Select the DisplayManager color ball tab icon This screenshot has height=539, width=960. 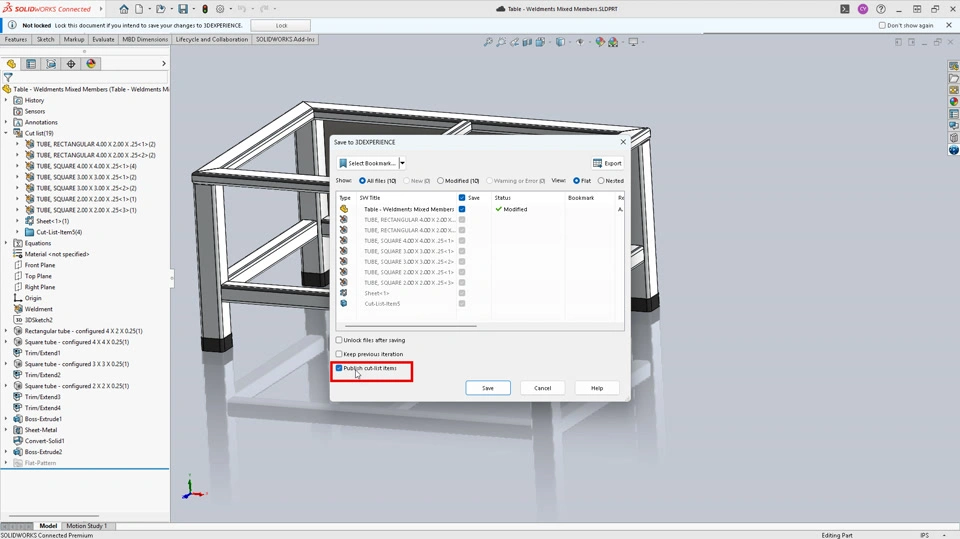click(91, 64)
